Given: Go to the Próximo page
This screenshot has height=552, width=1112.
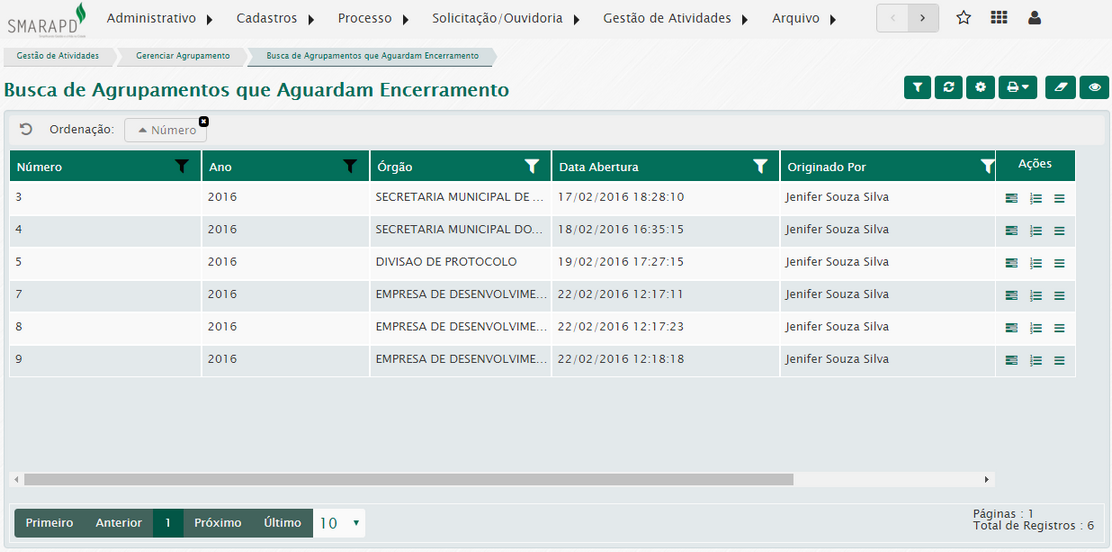Looking at the screenshot, I should pos(217,523).
